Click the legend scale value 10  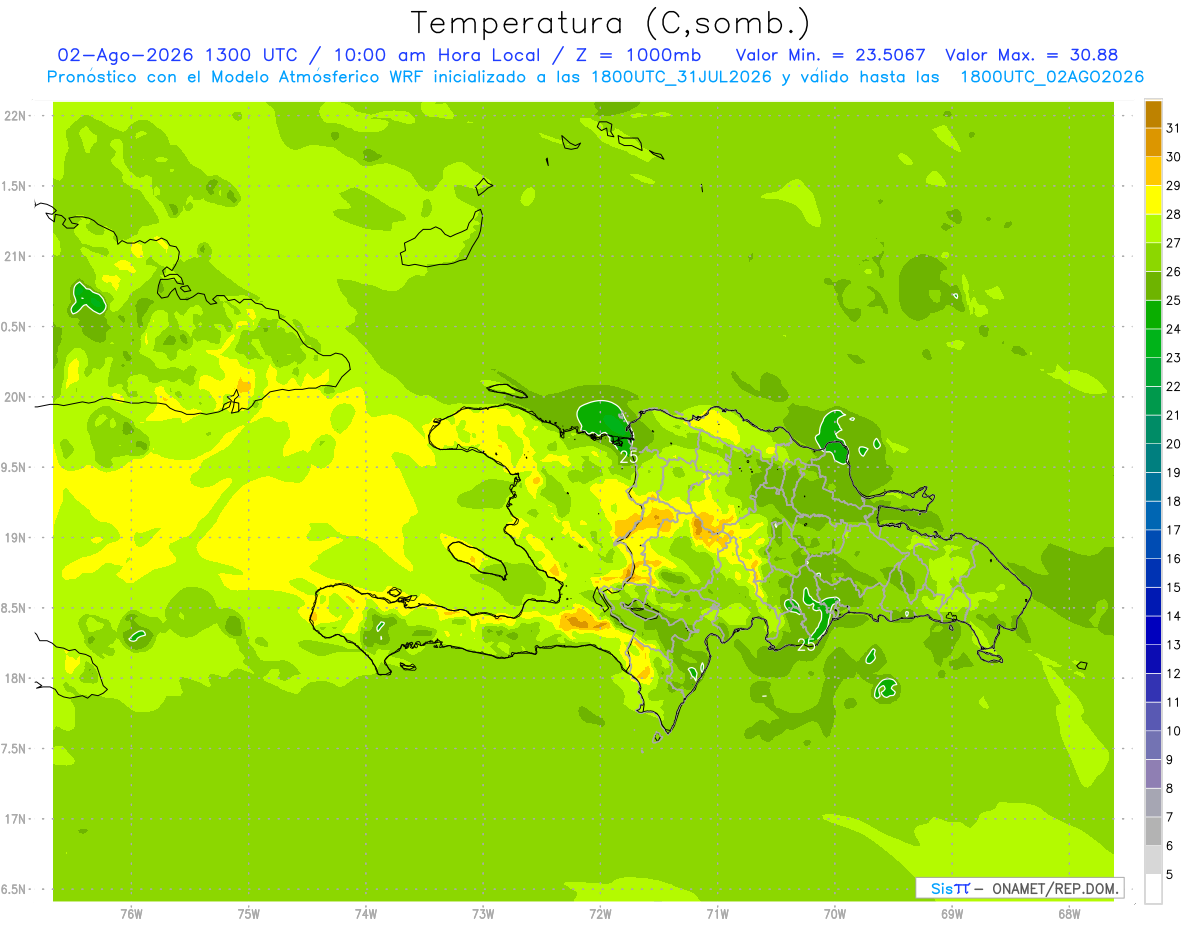(x=1174, y=731)
